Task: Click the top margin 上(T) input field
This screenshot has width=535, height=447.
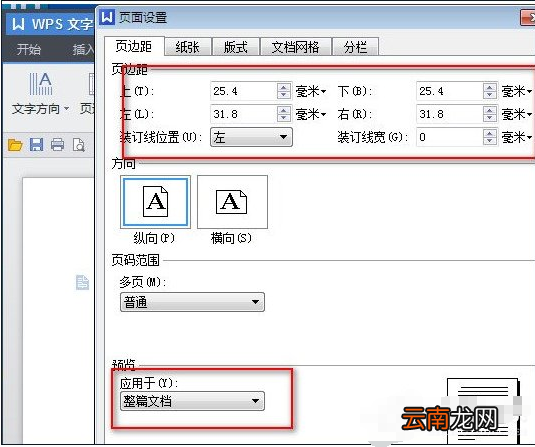Action: point(244,91)
